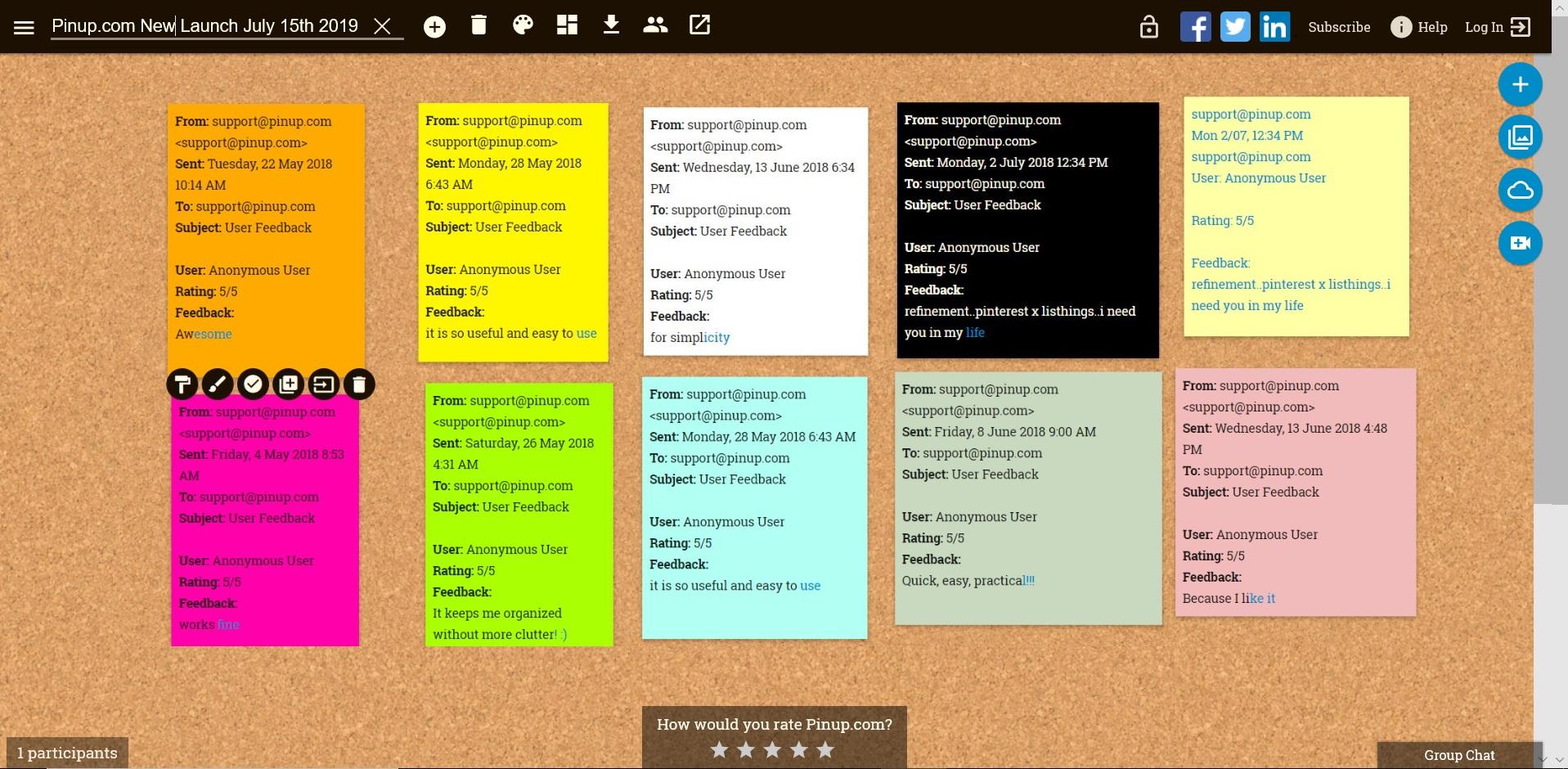This screenshot has width=1568, height=769.
Task: Clear the board title with the X icon
Action: 382,26
